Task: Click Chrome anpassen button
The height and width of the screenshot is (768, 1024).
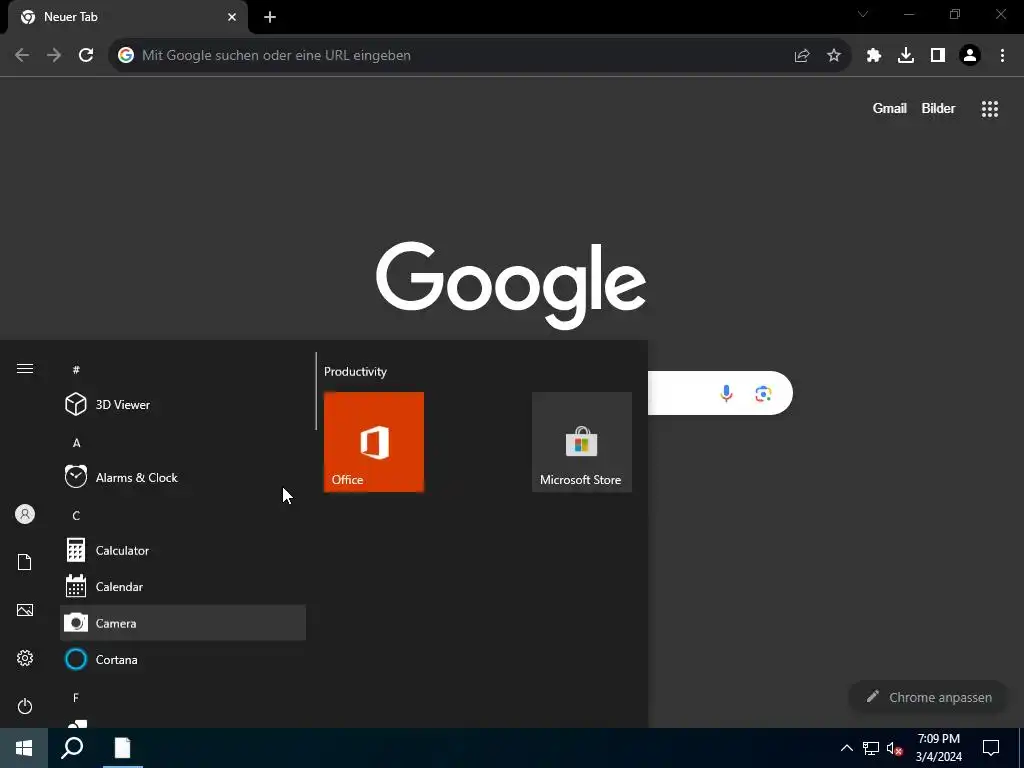Action: tap(928, 697)
